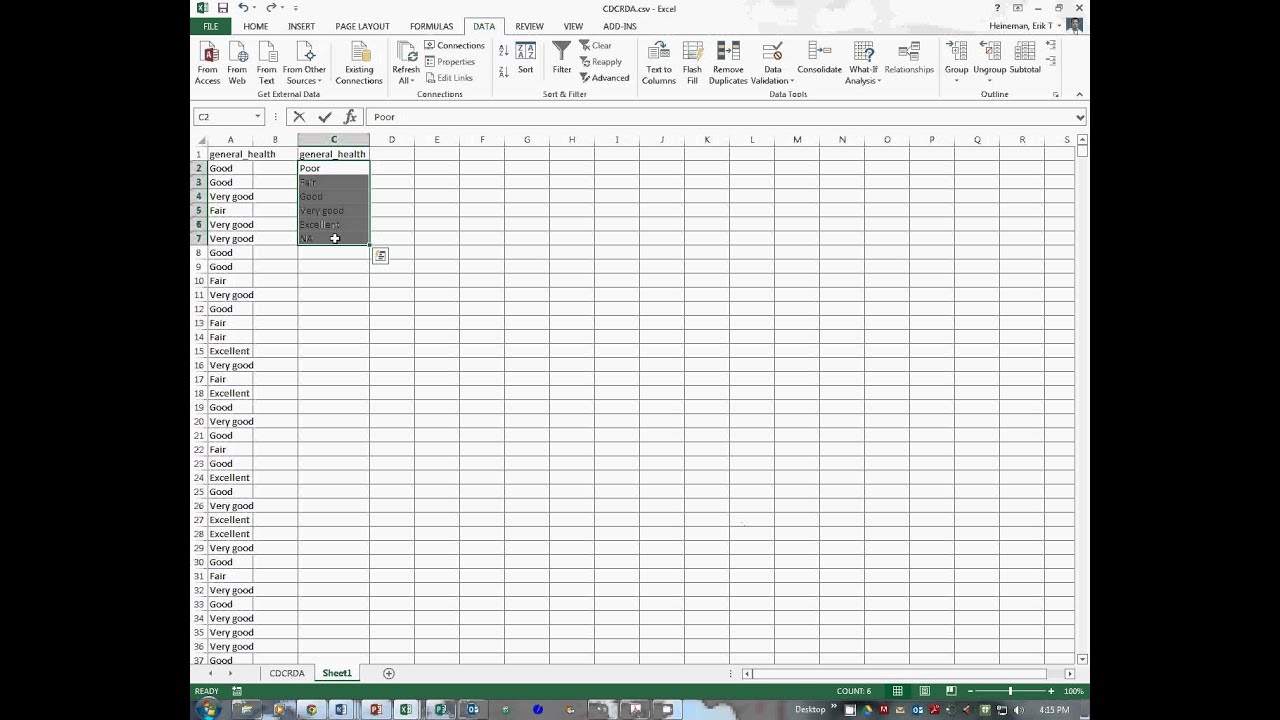
Task: Run Flash Fill
Action: (692, 63)
